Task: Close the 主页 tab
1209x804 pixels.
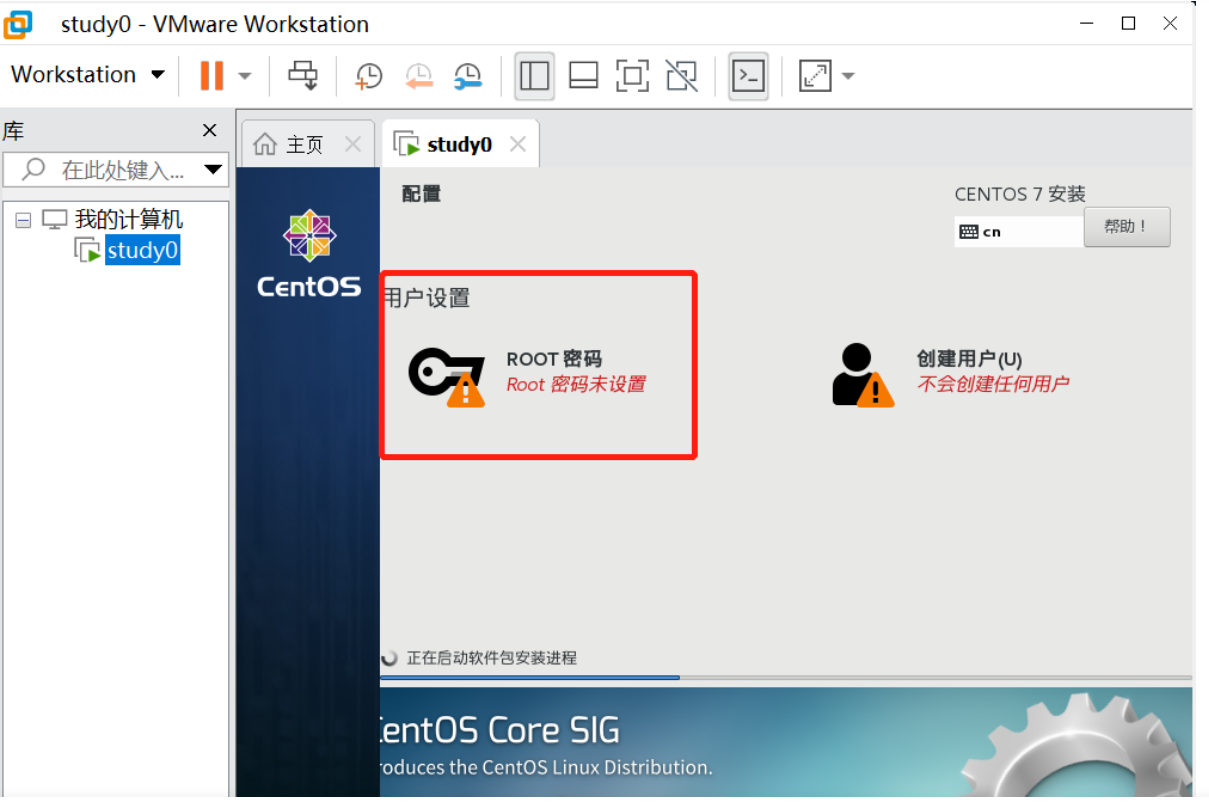Action: click(x=352, y=144)
